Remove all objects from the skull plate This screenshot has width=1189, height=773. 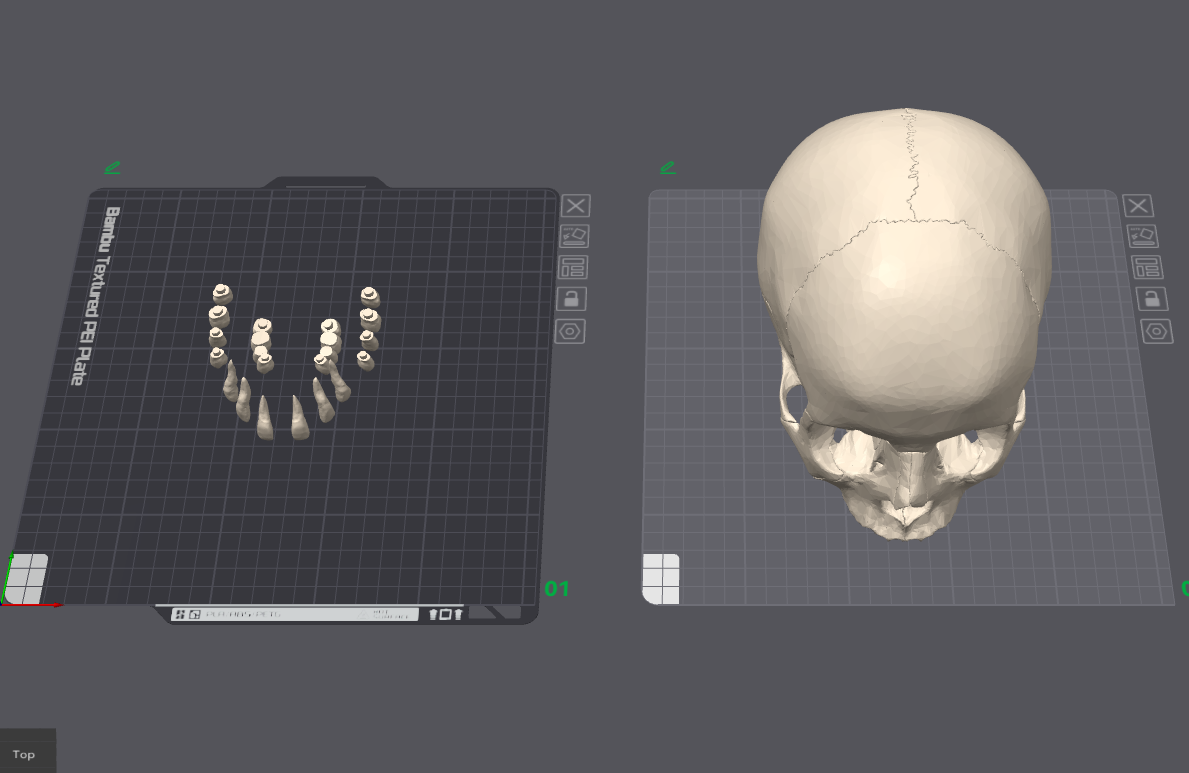[1137, 206]
